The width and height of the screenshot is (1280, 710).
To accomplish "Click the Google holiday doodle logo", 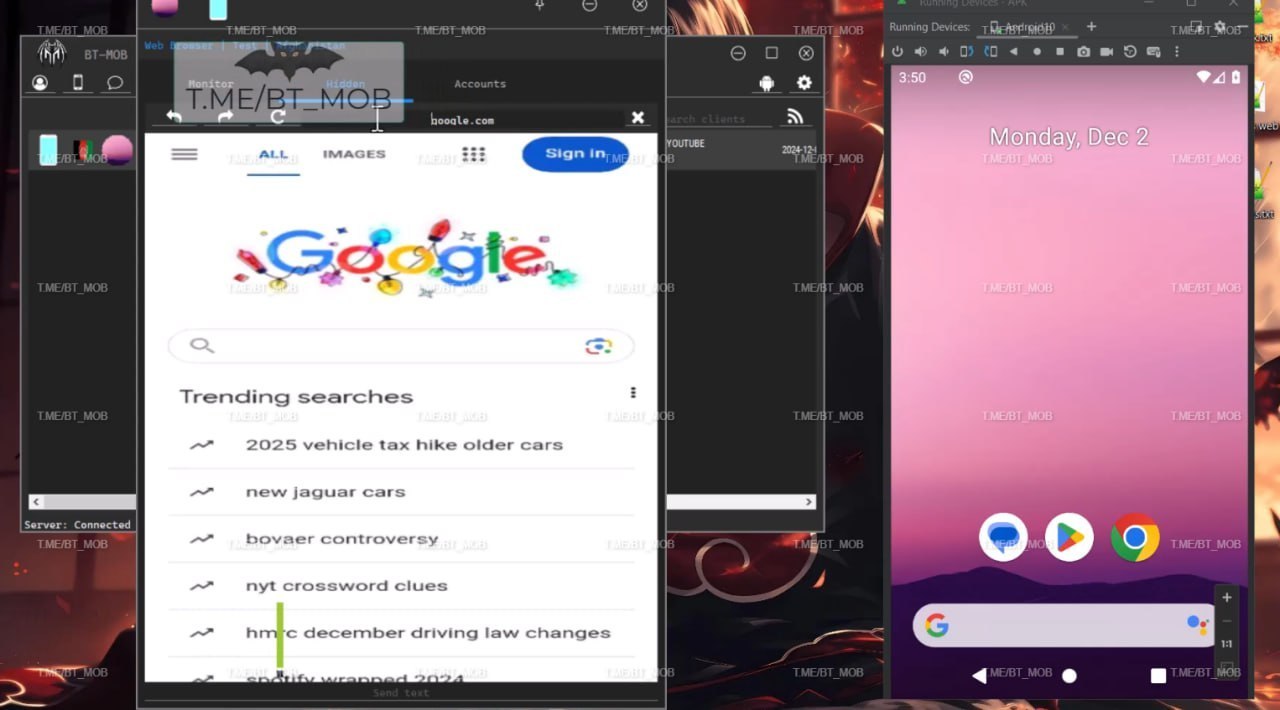I will point(405,258).
